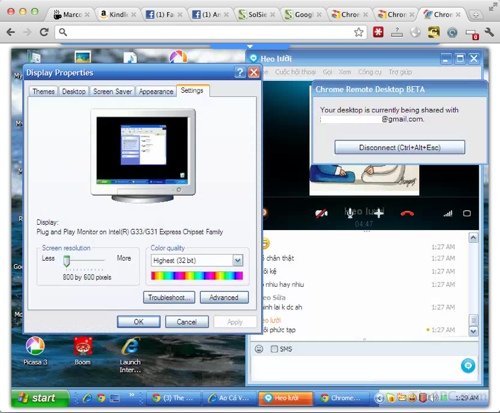The height and width of the screenshot is (413, 500).
Task: Click Disconnect (Ctrl+Alt+Esc) button
Action: pos(400,147)
